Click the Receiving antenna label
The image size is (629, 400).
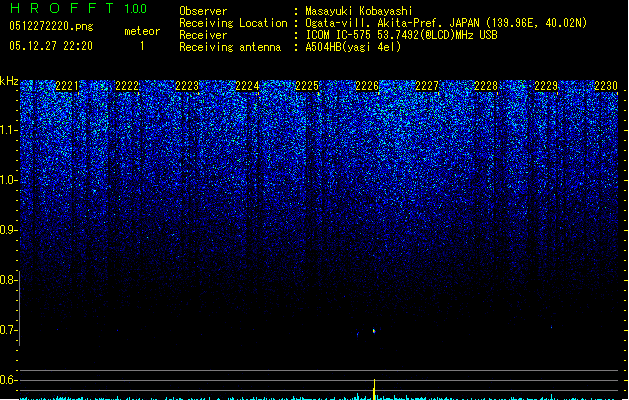point(230,47)
